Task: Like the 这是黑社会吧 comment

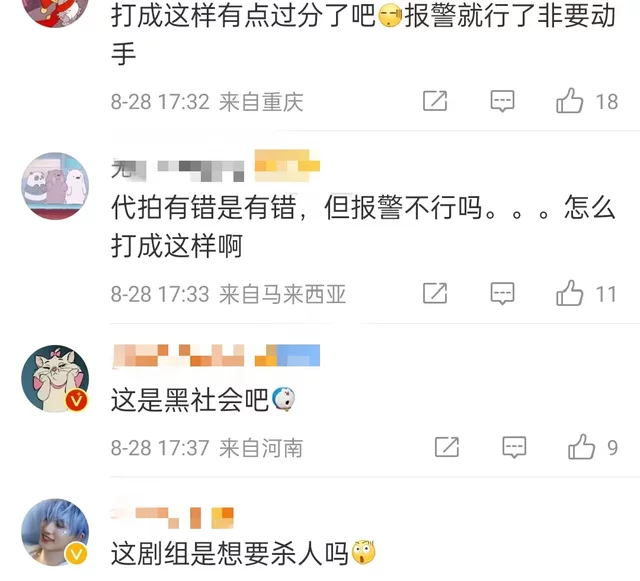Action: (x=581, y=447)
